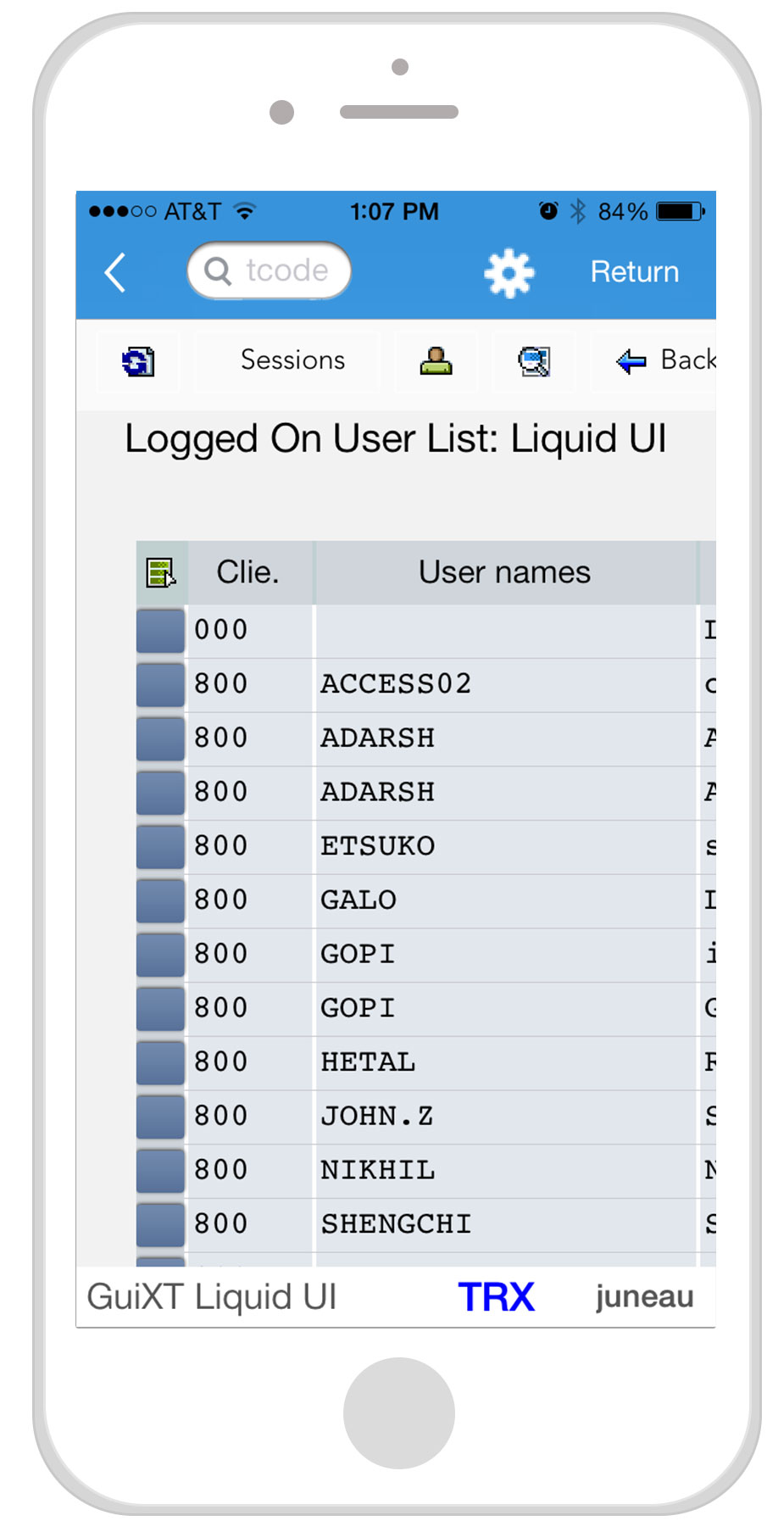Click the user icon in the toolbar
This screenshot has height=1532, width=784.
(x=436, y=361)
